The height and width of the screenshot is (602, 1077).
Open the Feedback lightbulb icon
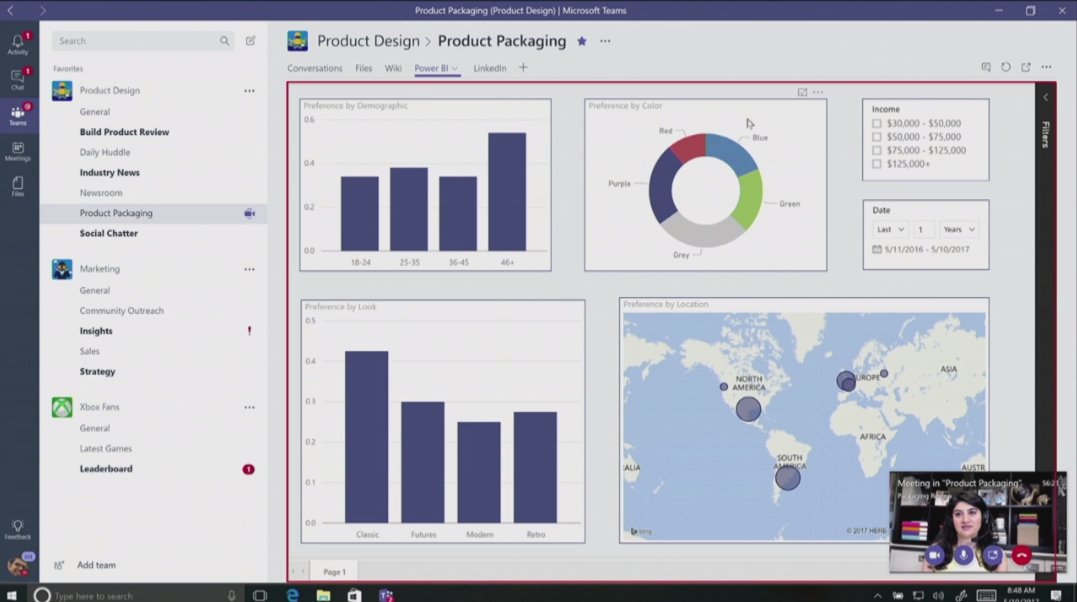pos(18,529)
